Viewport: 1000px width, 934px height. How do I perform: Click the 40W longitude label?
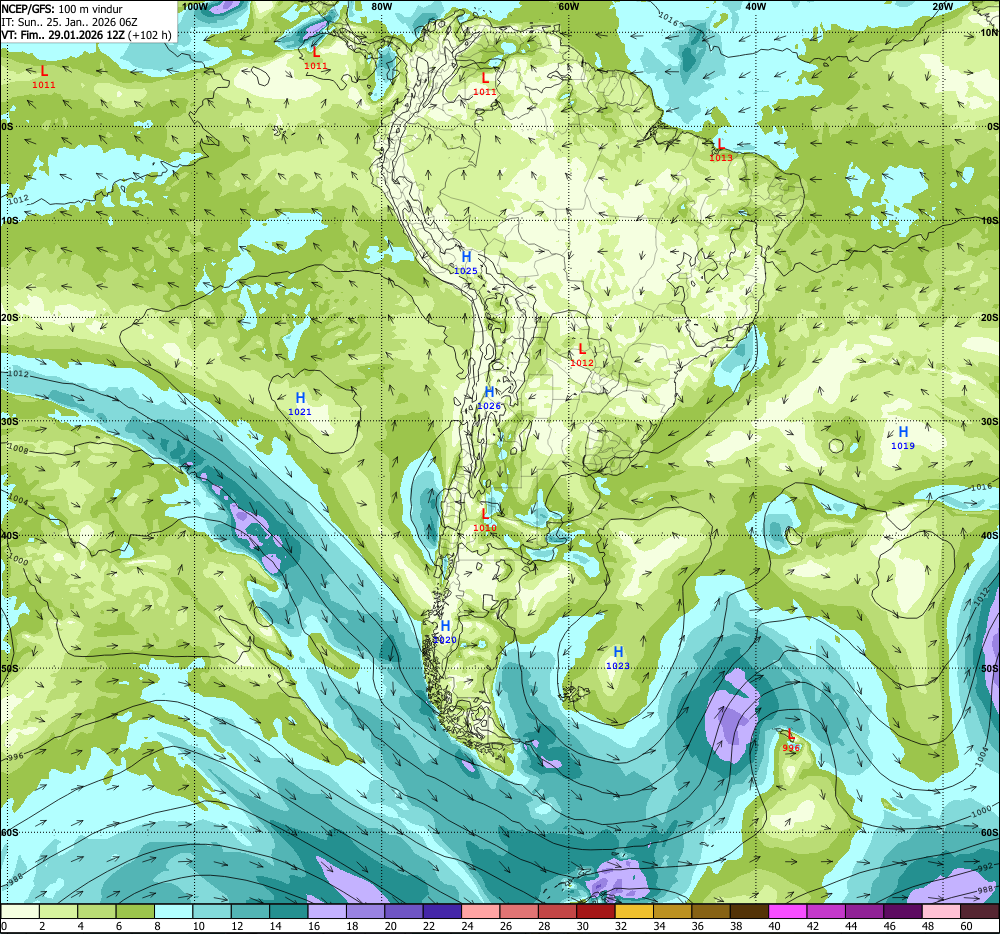click(x=755, y=6)
